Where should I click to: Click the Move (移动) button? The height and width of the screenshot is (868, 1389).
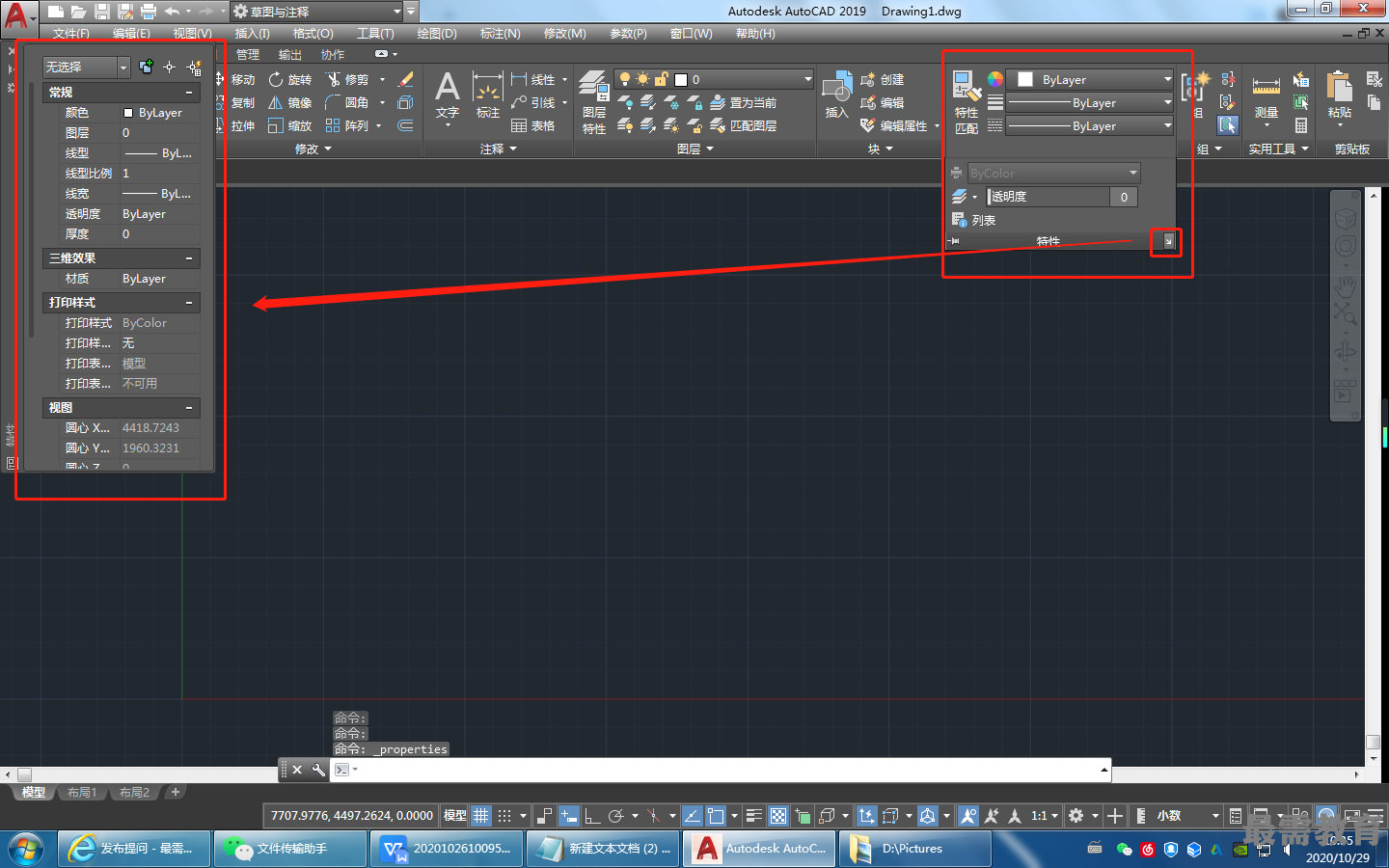pos(236,80)
